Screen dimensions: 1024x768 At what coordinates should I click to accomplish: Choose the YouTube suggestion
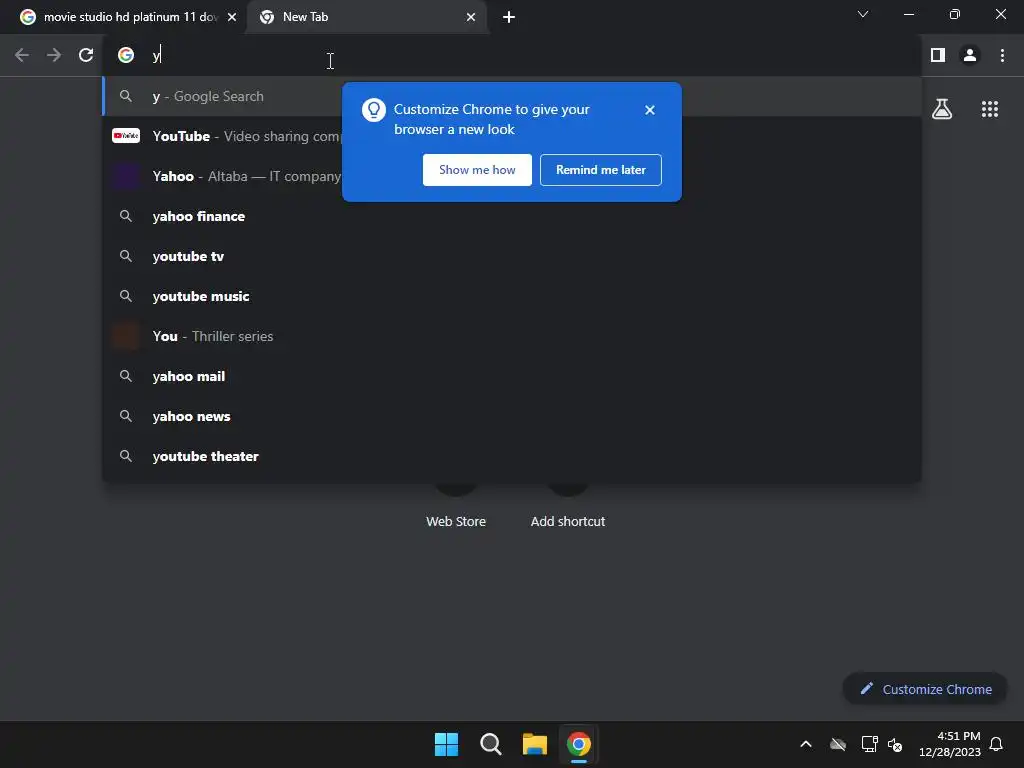(511, 136)
